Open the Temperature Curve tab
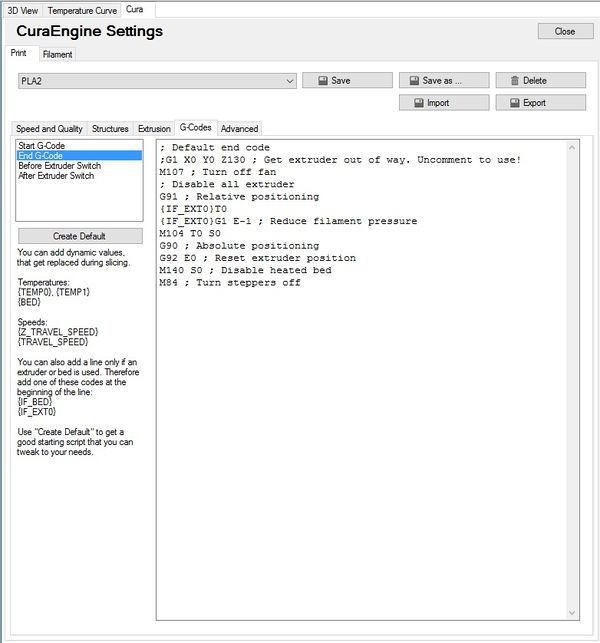 click(82, 10)
